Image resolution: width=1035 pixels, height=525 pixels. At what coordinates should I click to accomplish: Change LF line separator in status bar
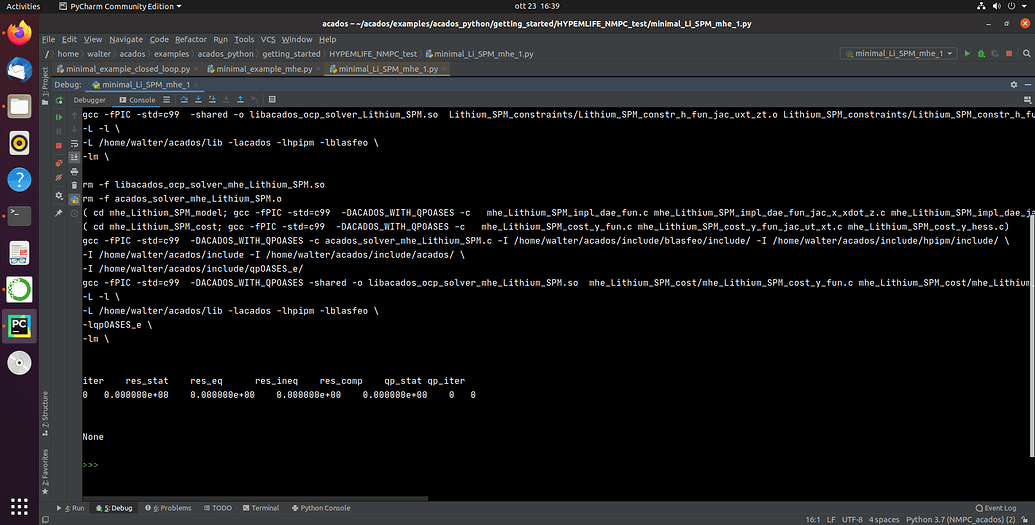[831, 520]
